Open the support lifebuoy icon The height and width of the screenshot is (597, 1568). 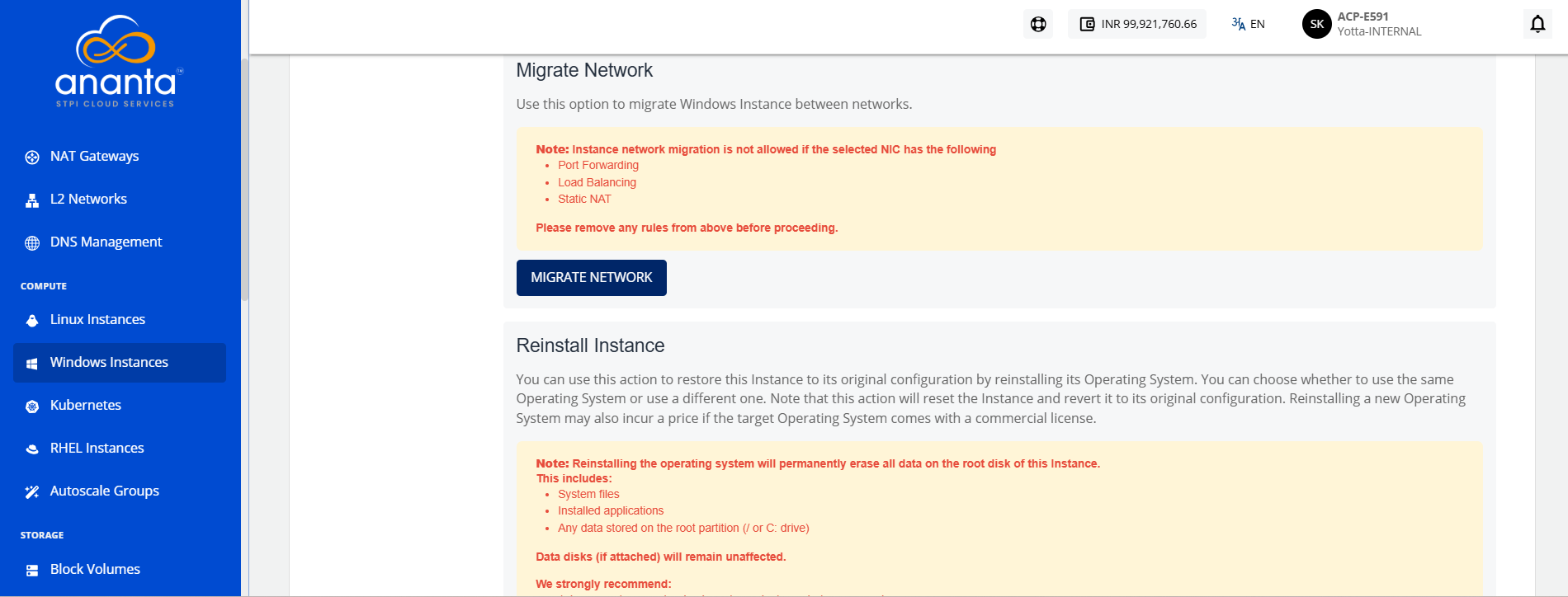coord(1038,24)
